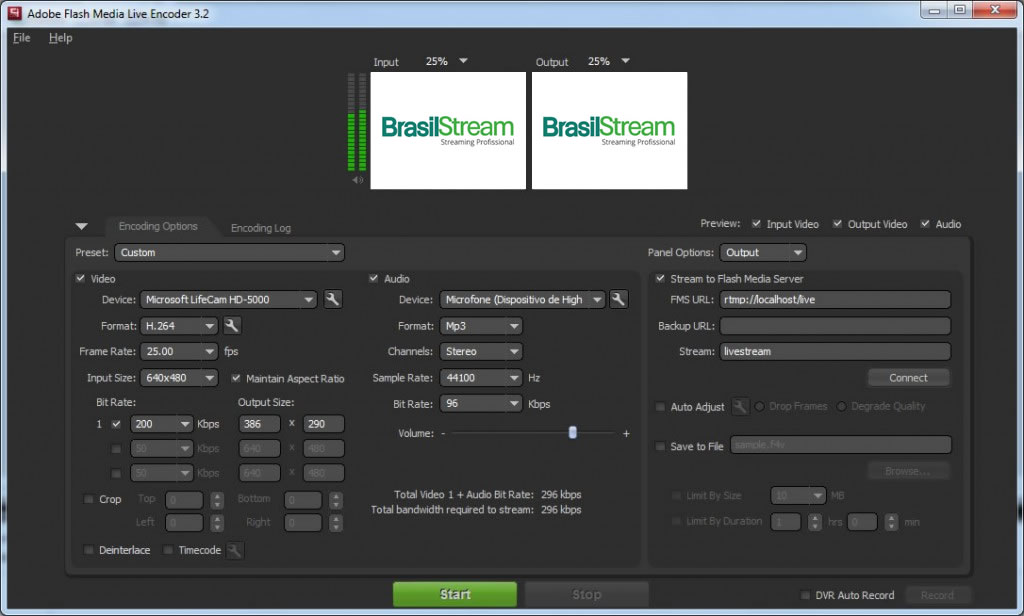Open video Device dropdown Microsoft LifeCam
The image size is (1024, 616).
click(229, 299)
